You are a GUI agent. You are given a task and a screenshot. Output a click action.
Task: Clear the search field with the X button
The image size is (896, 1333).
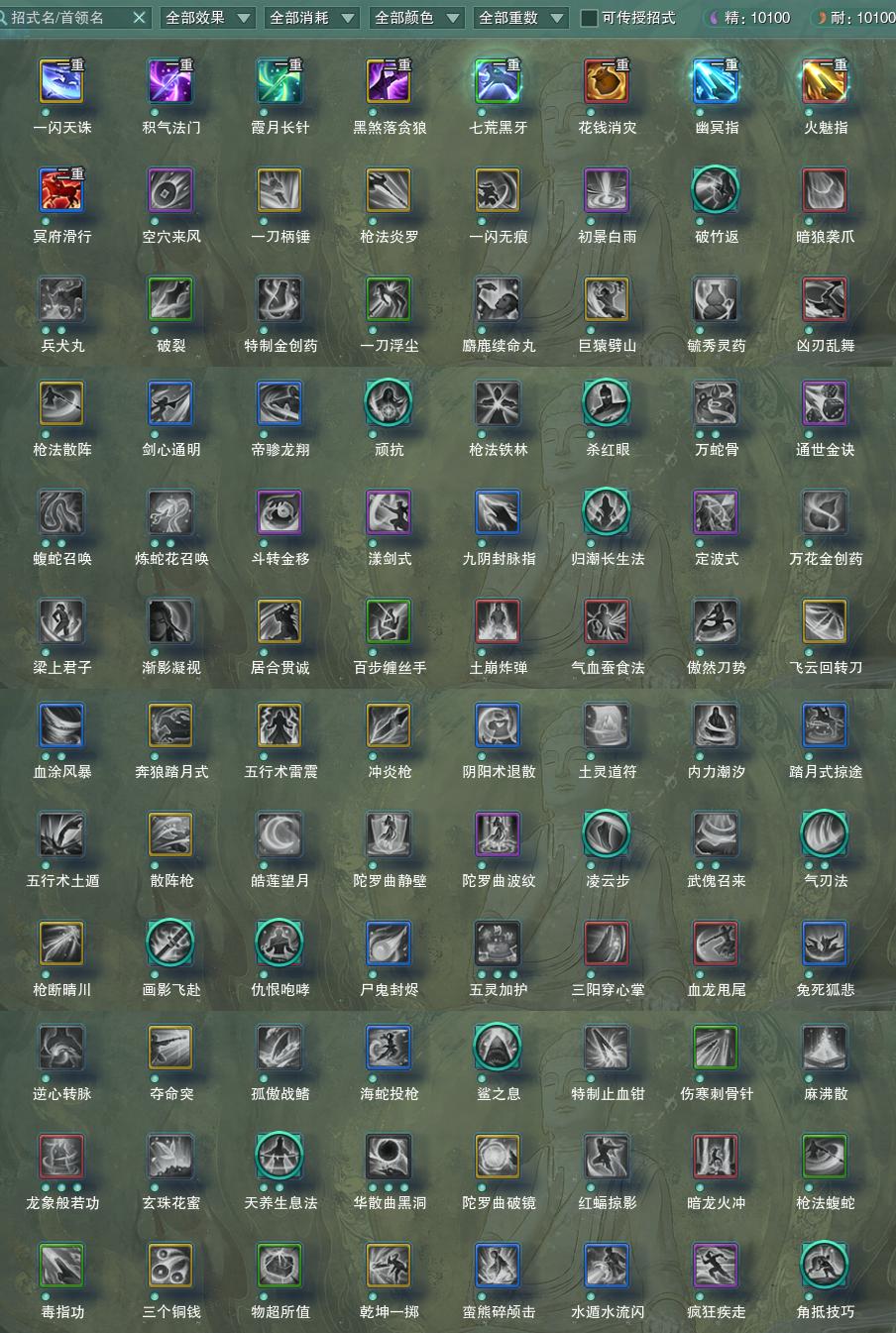[x=139, y=18]
